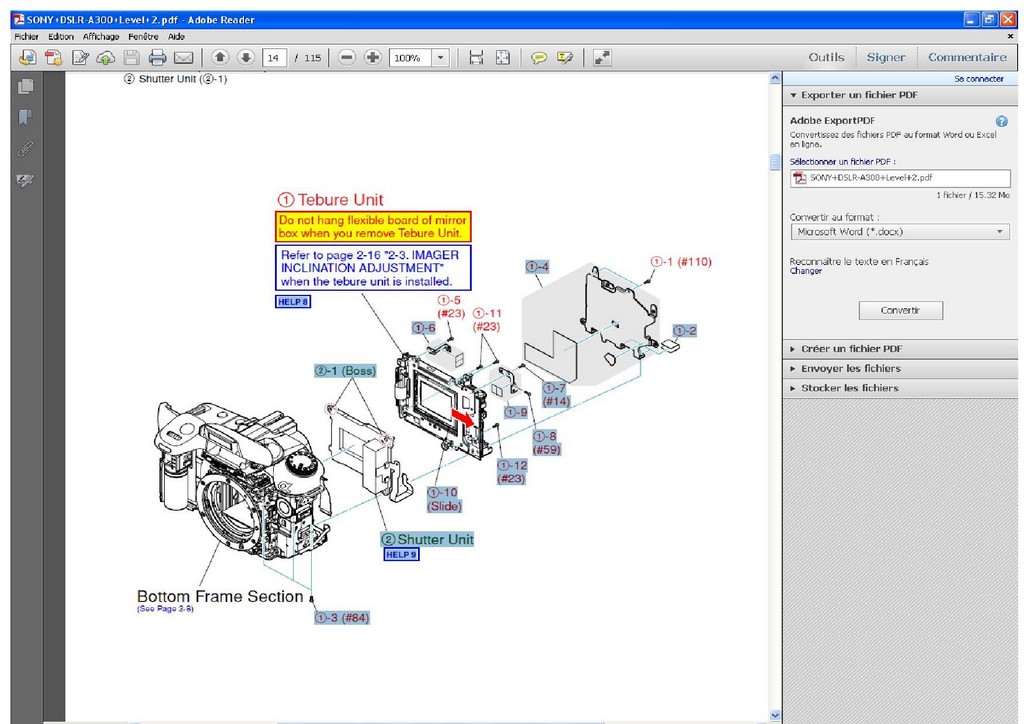Image resolution: width=1024 pixels, height=724 pixels.
Task: Open the Aide menu
Action: (176, 37)
